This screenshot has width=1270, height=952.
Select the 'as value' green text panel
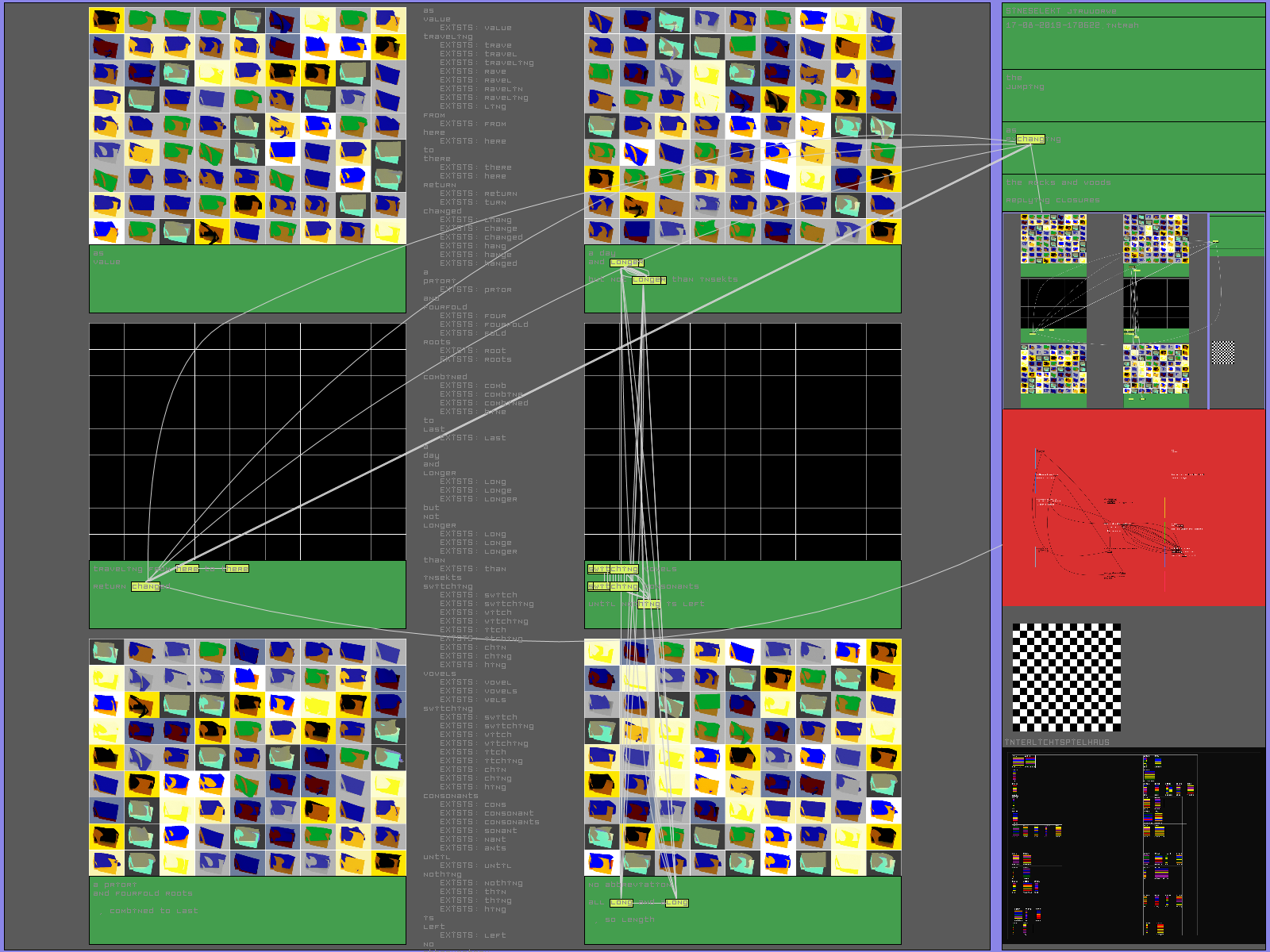click(x=247, y=278)
